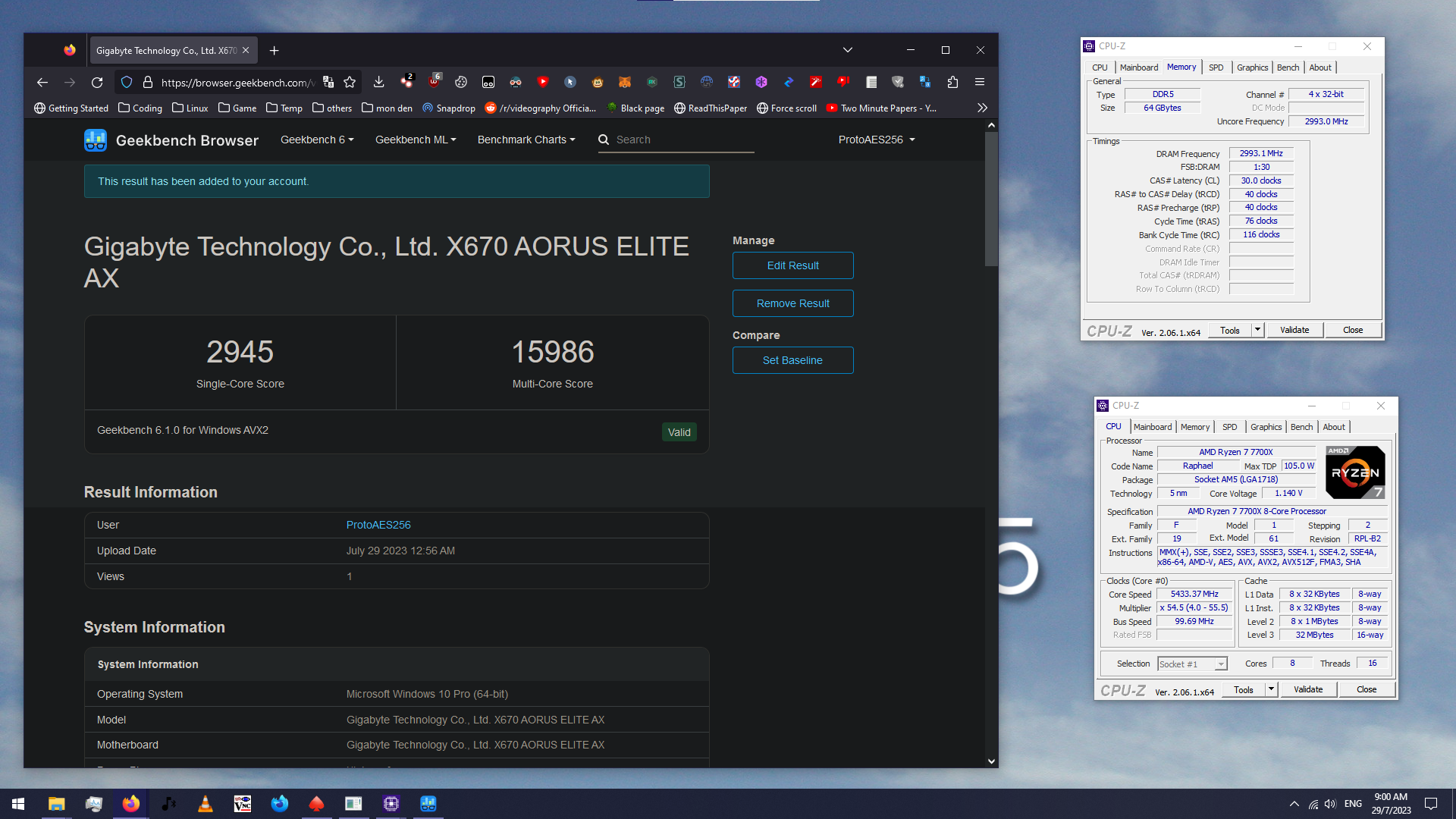The image size is (1456, 819).
Task: Click Close button in the lower CPU-Z window
Action: 1367,689
